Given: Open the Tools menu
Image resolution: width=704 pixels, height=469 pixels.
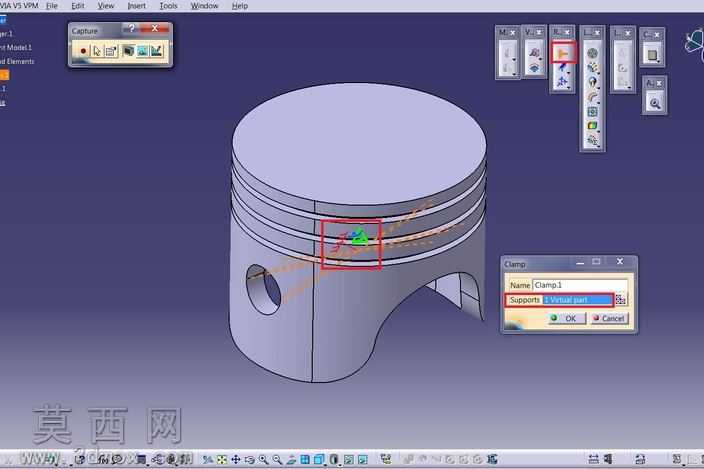Looking at the screenshot, I should (x=168, y=6).
